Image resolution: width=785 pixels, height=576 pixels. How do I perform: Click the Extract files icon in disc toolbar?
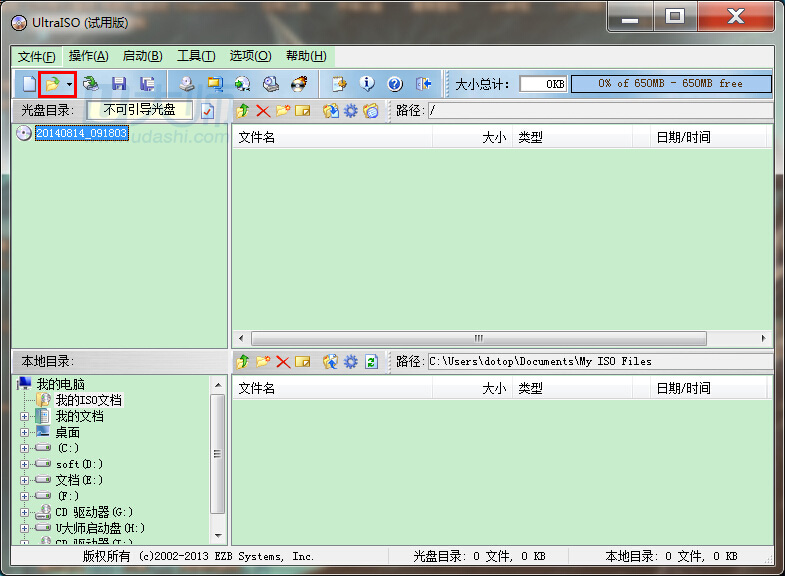(x=330, y=111)
